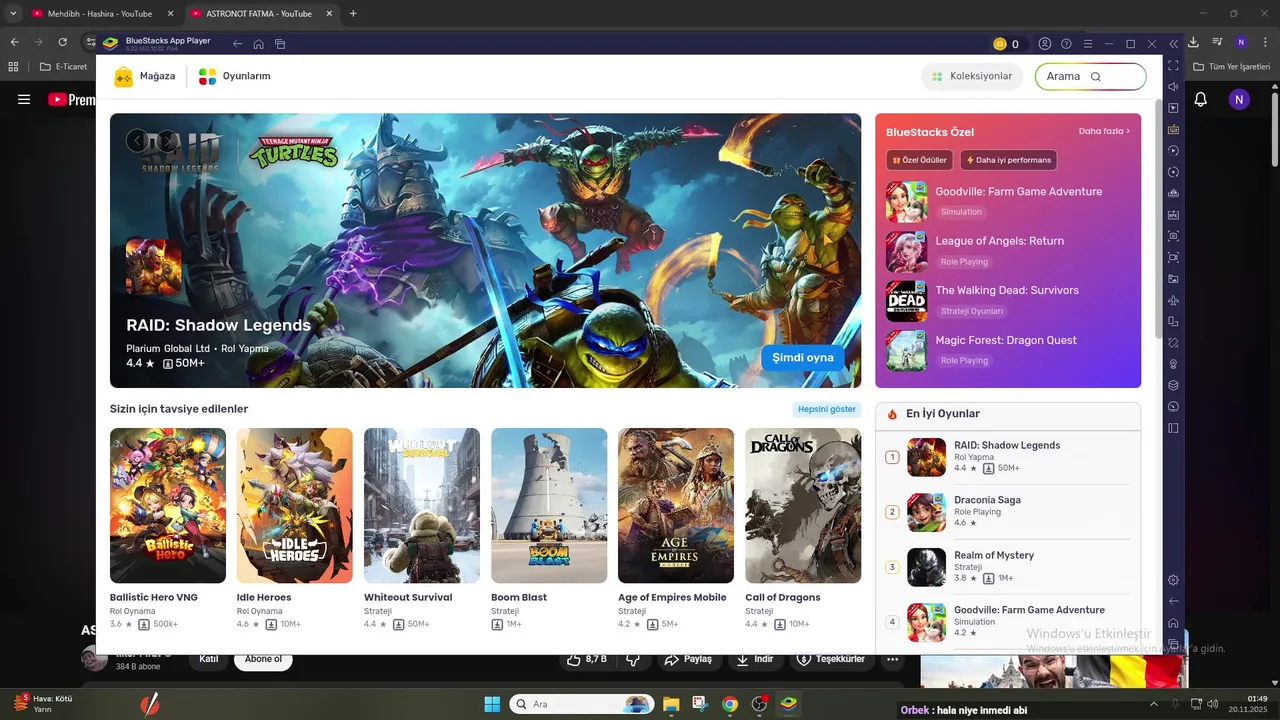The height and width of the screenshot is (720, 1280).
Task: Open BlueStacks hamburger menu
Action: tap(1088, 44)
